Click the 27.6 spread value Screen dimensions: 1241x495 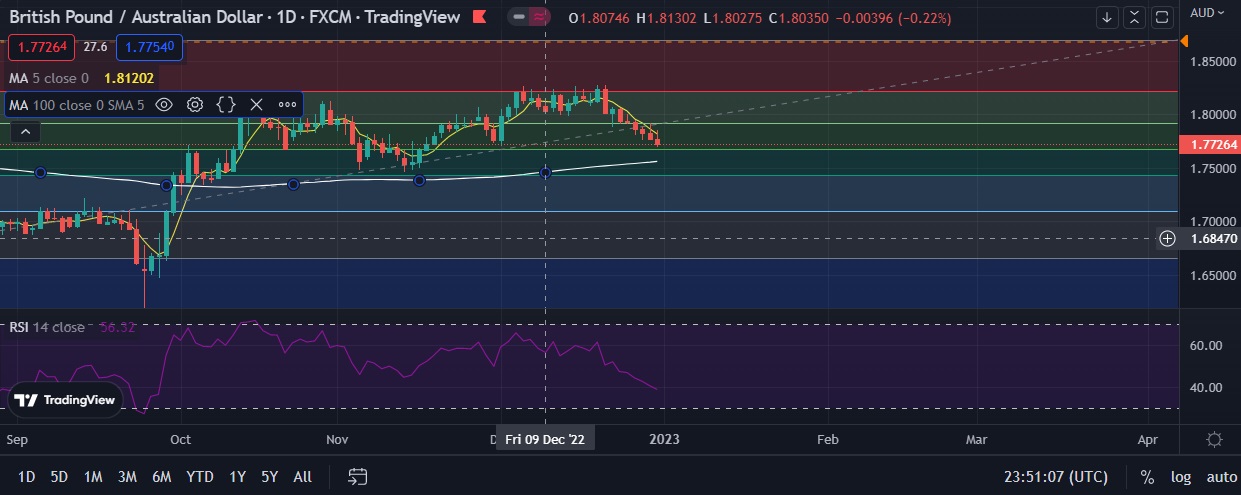pyautogui.click(x=96, y=47)
